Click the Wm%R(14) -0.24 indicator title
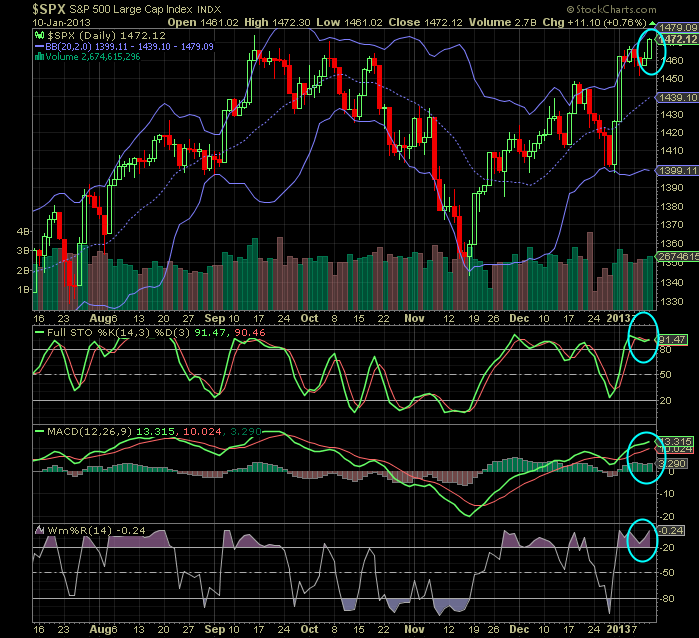The image size is (699, 638). coord(96,531)
